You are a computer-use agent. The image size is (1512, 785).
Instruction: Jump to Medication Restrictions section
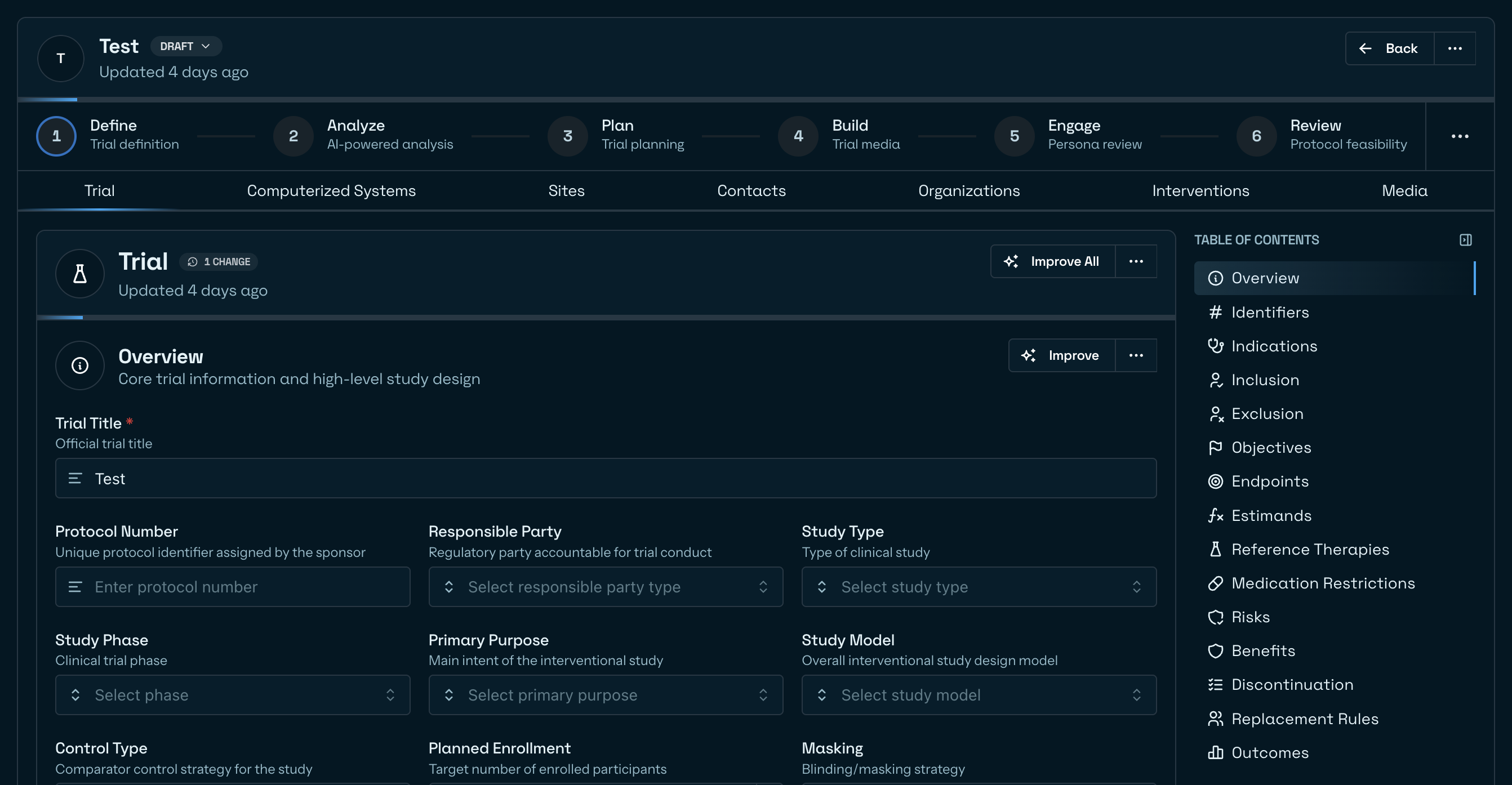[1334, 583]
